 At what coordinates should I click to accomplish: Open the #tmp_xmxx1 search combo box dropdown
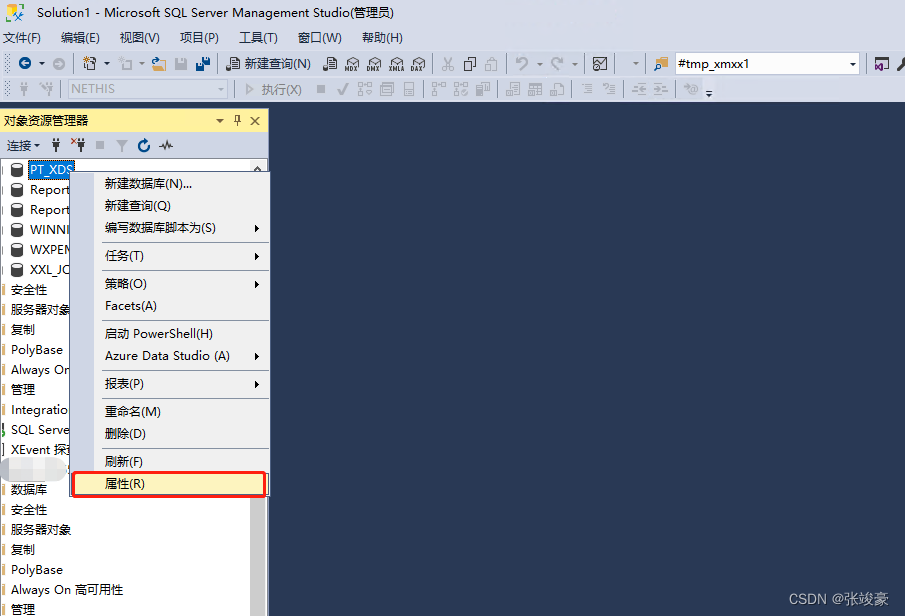click(853, 64)
